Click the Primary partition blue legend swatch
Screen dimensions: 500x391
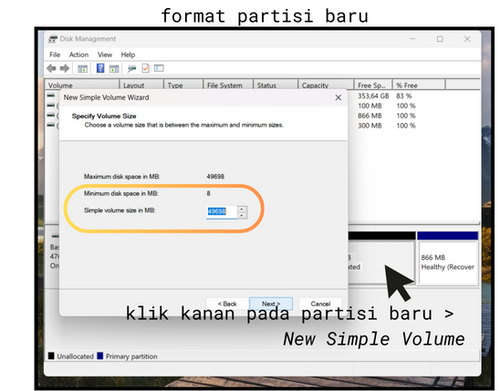click(x=100, y=356)
